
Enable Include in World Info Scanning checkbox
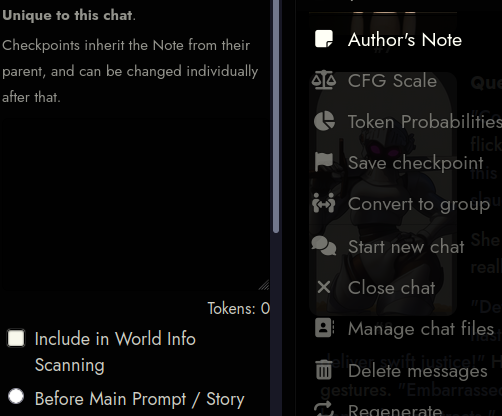pyautogui.click(x=16, y=338)
